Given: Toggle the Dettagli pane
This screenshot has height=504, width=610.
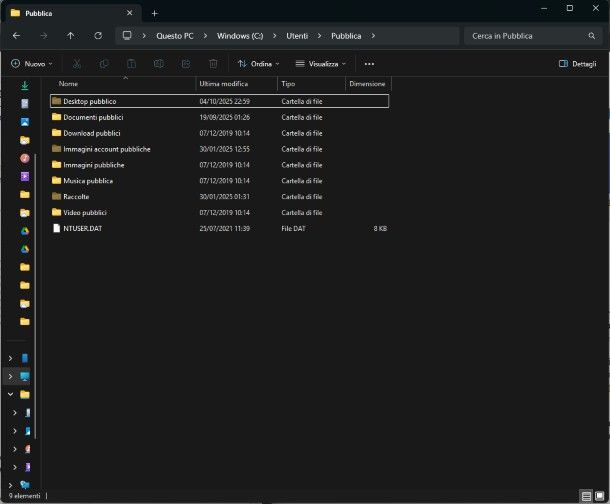Looking at the screenshot, I should point(577,63).
